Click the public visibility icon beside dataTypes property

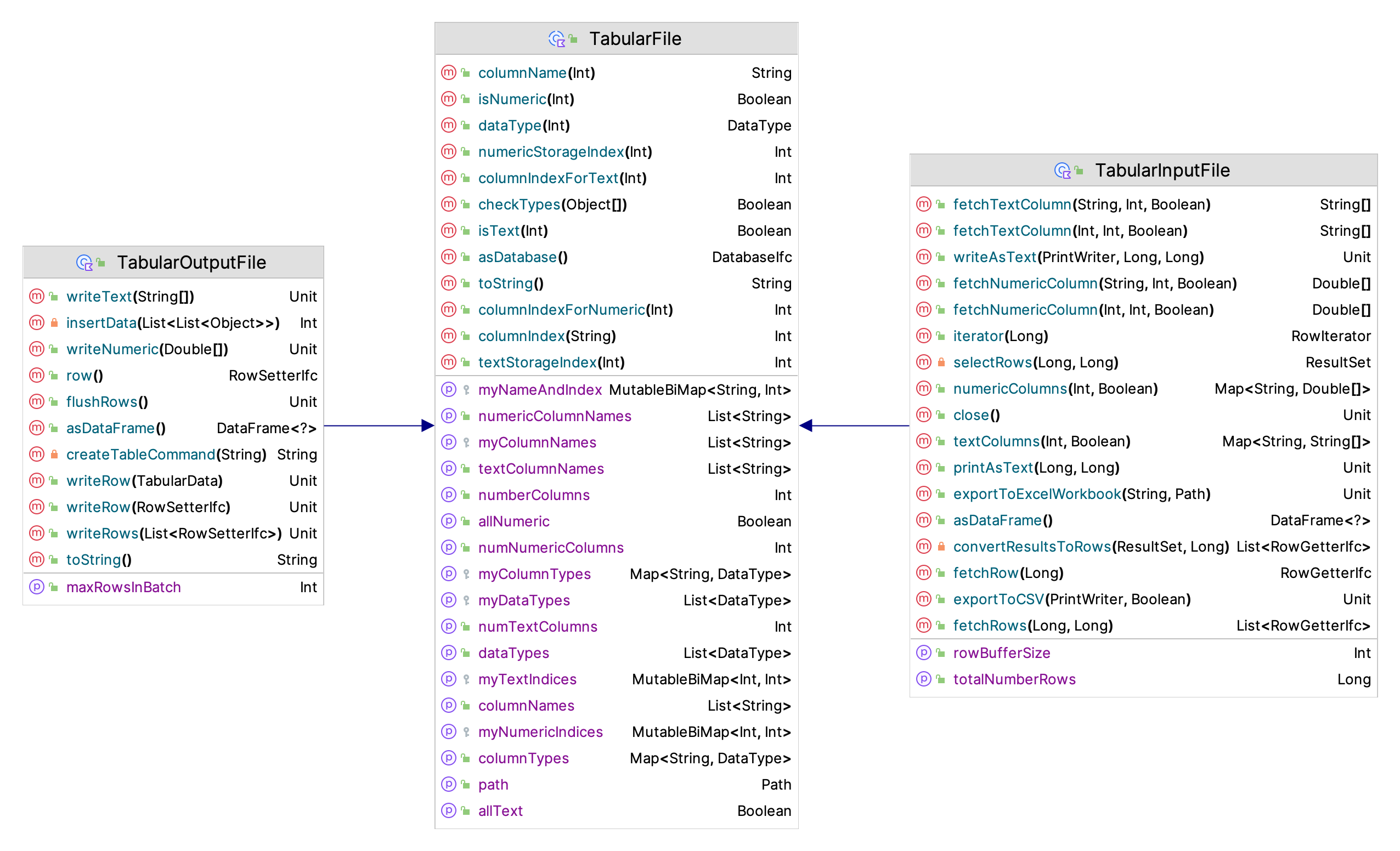[x=465, y=653]
